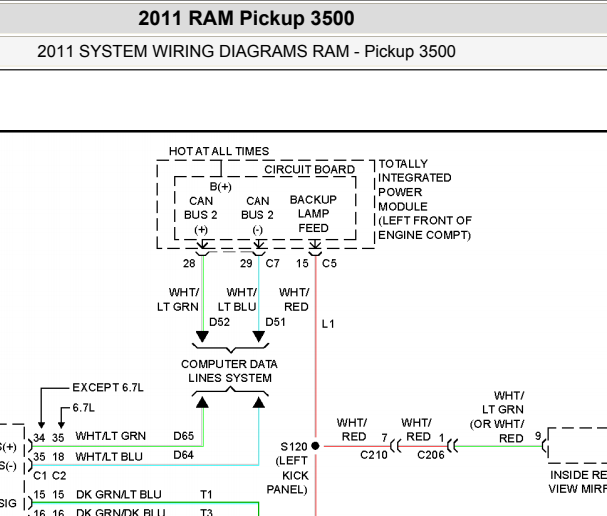This screenshot has width=607, height=516.
Task: Click the 'HOT AT ALL TIMES' label
Action: (219, 151)
